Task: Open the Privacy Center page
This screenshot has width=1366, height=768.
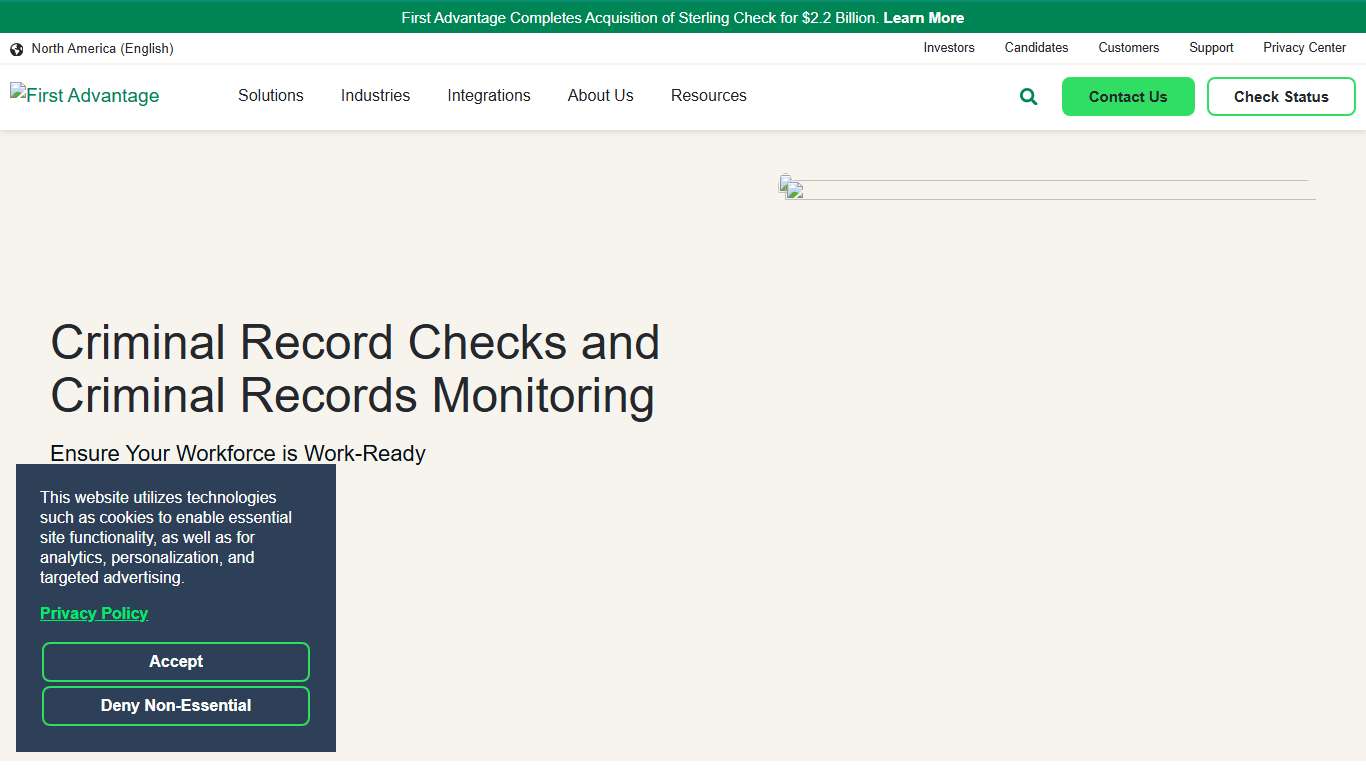Action: pos(1304,48)
